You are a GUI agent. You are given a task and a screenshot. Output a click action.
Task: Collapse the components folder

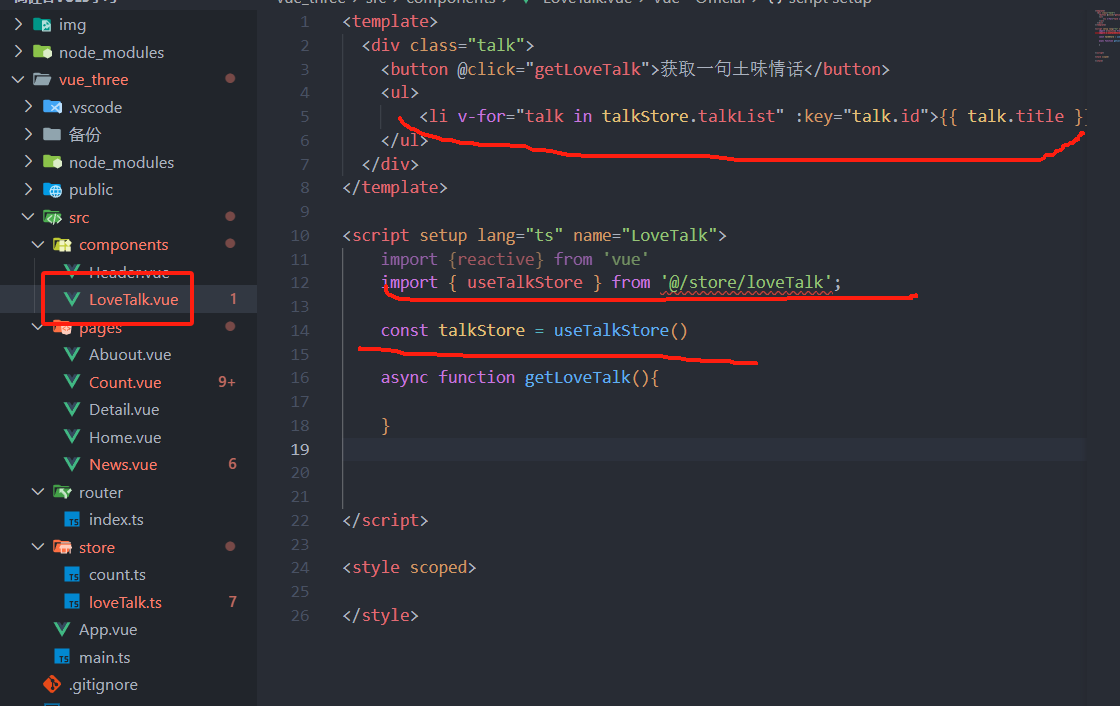(x=37, y=244)
